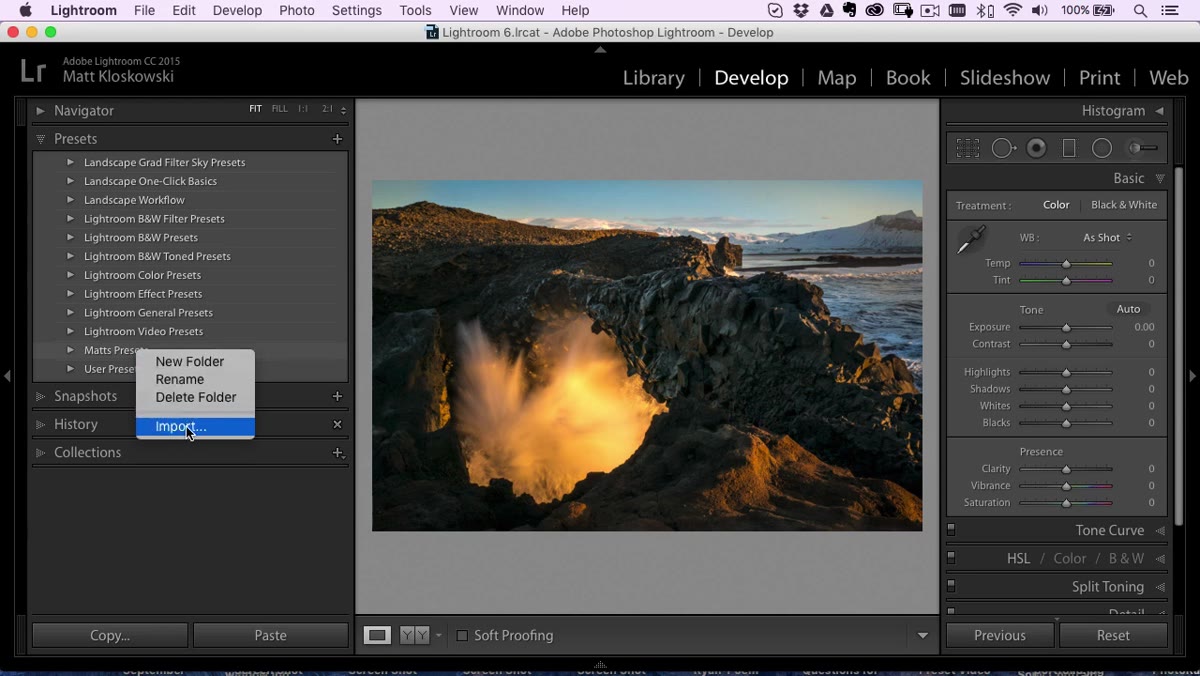Open the Adjustment Brush tool
This screenshot has width=1200, height=676.
pyautogui.click(x=1142, y=148)
